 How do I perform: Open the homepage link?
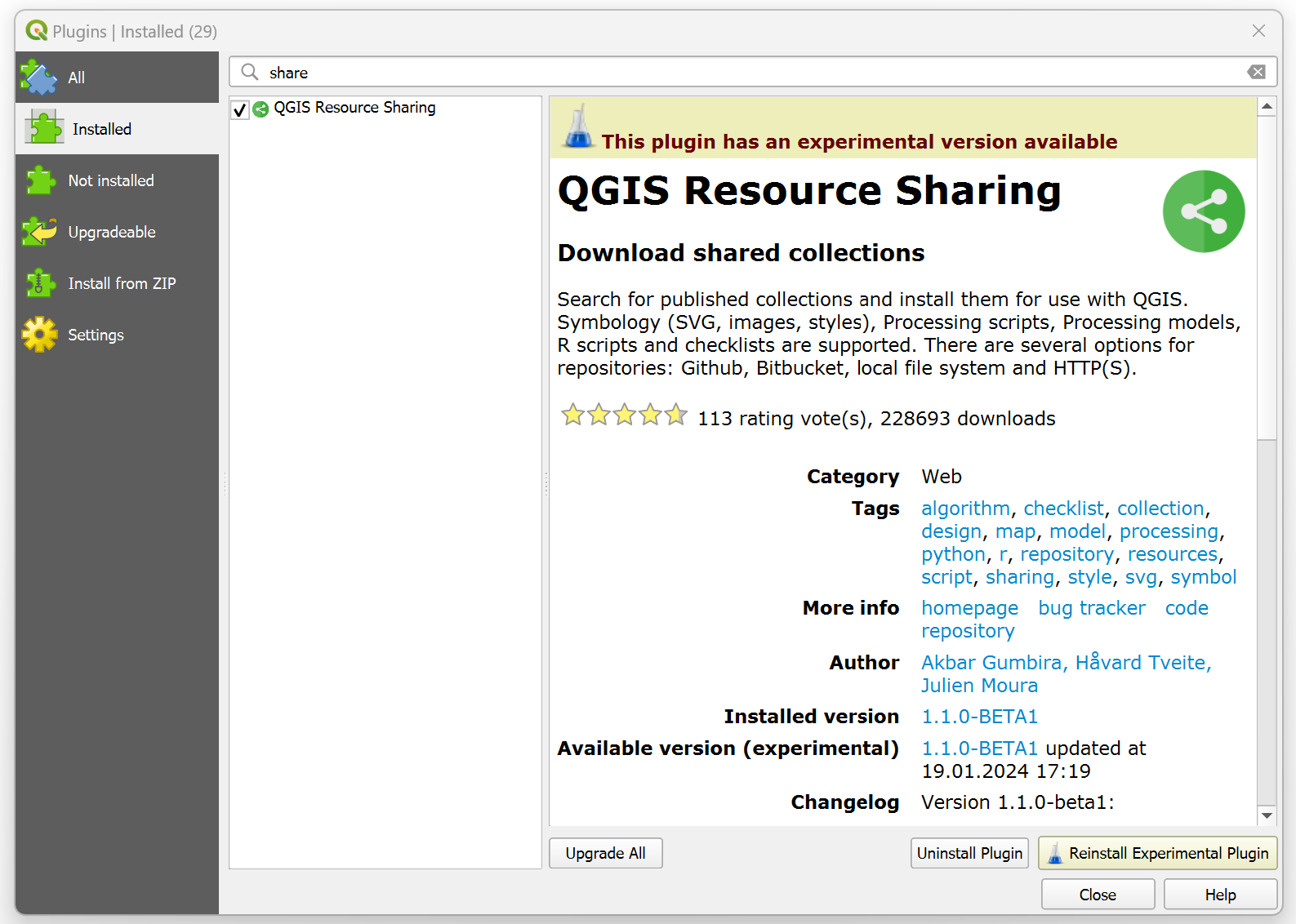969,608
